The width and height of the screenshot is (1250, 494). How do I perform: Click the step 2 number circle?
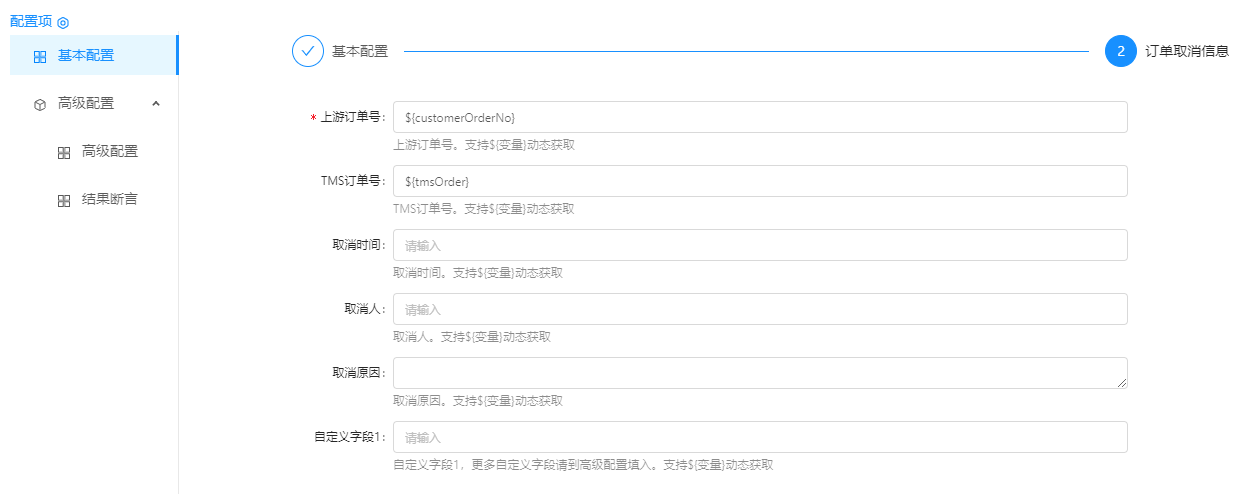click(1120, 51)
